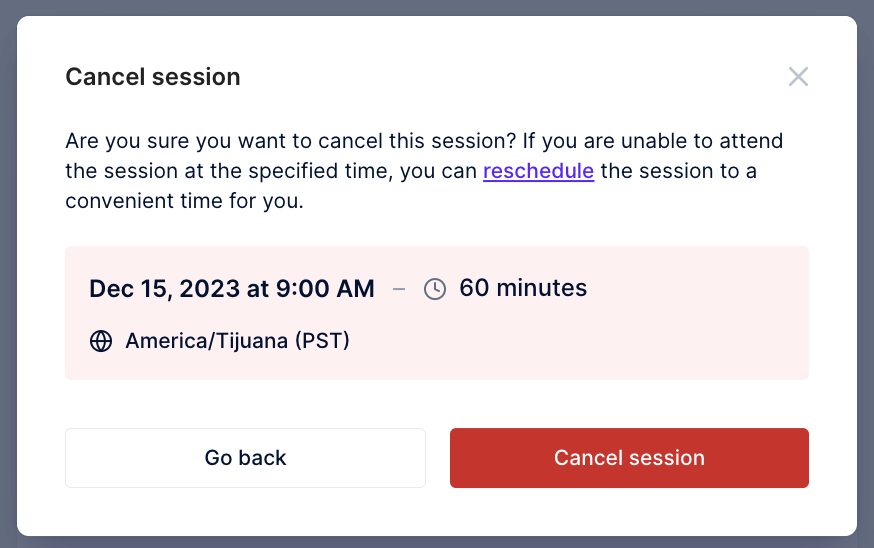874x548 pixels.
Task: Click the 'convenient time for you' text line
Action: tap(184, 201)
